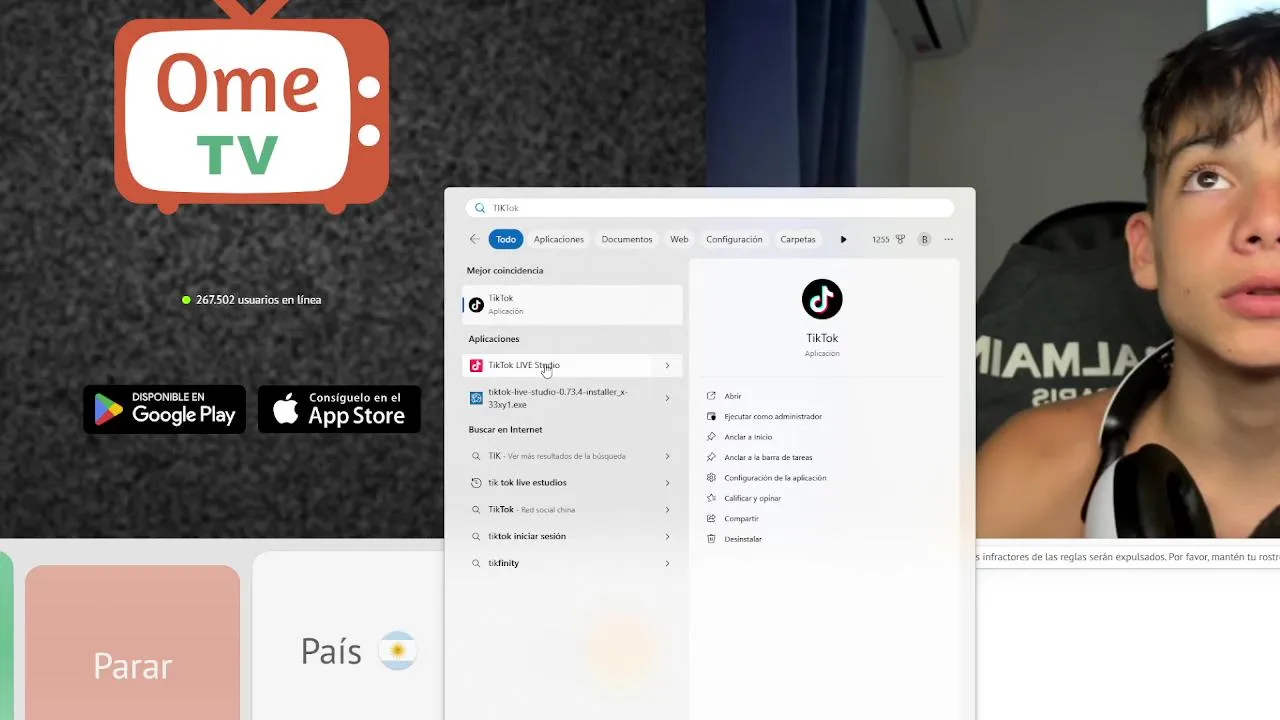Viewport: 1280px width, 720px height.
Task: Expand the 'tiktok iniciar sesión' chevron
Action: [667, 536]
